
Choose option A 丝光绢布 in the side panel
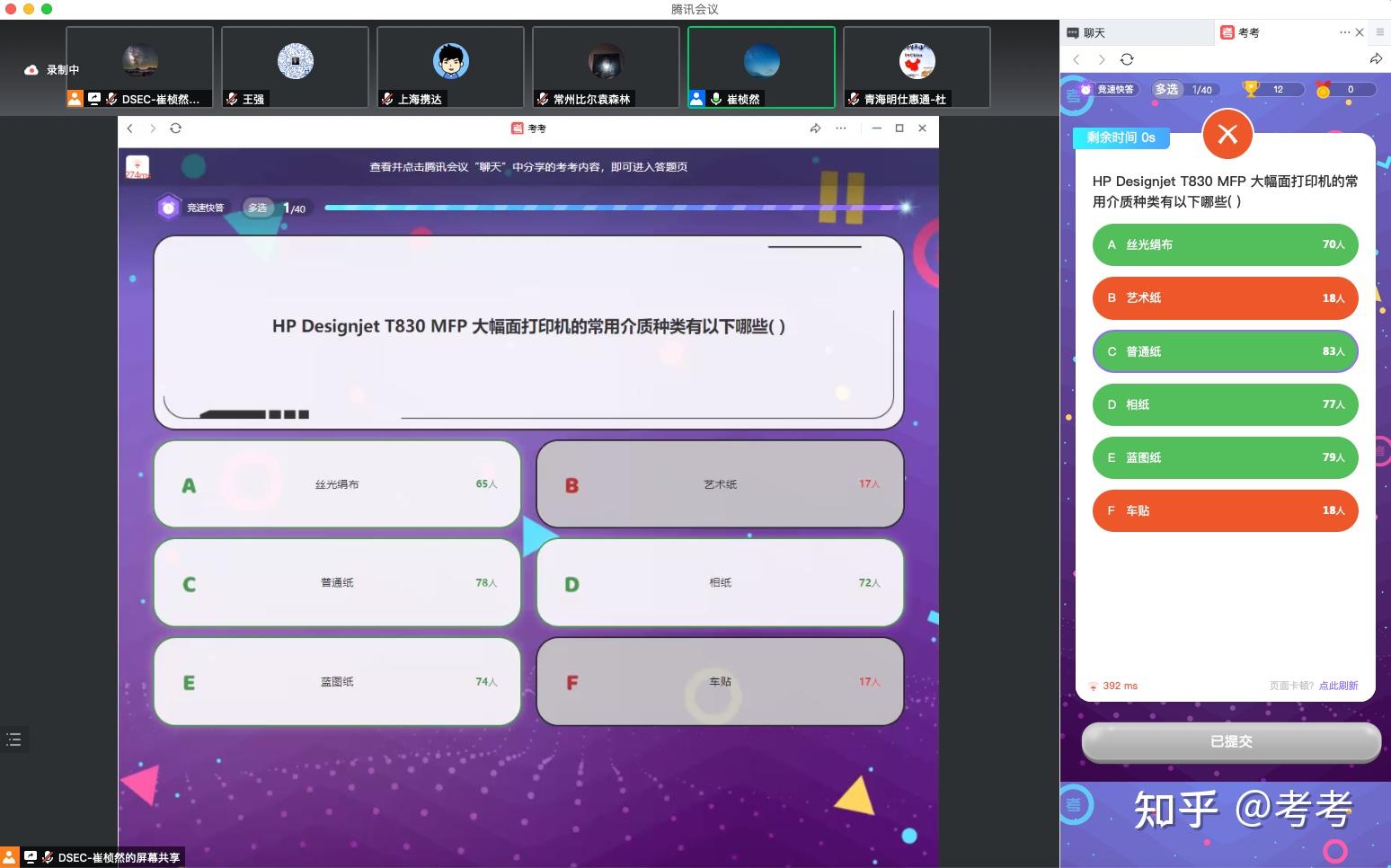click(1225, 244)
